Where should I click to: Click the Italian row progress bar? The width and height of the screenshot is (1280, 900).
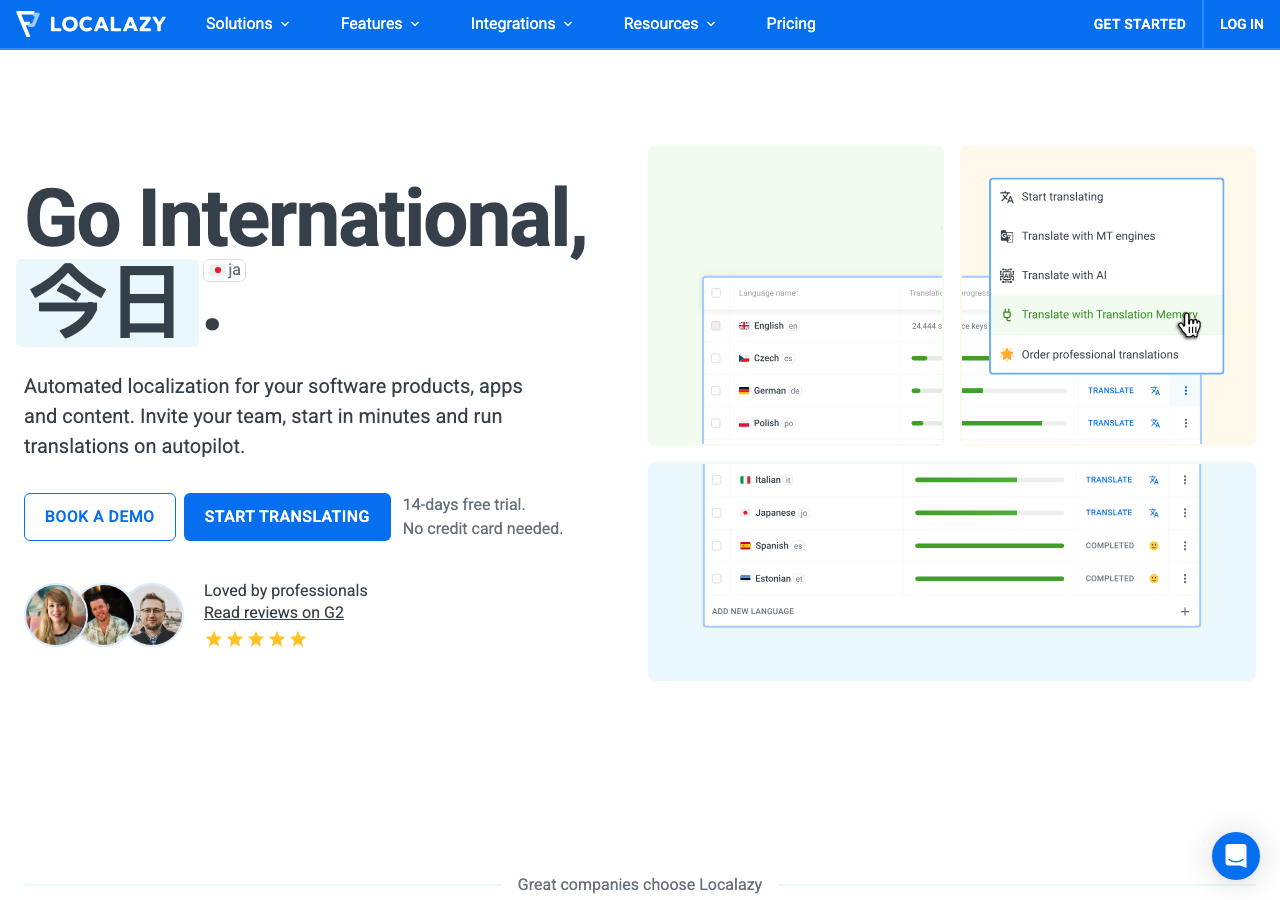pyautogui.click(x=989, y=480)
